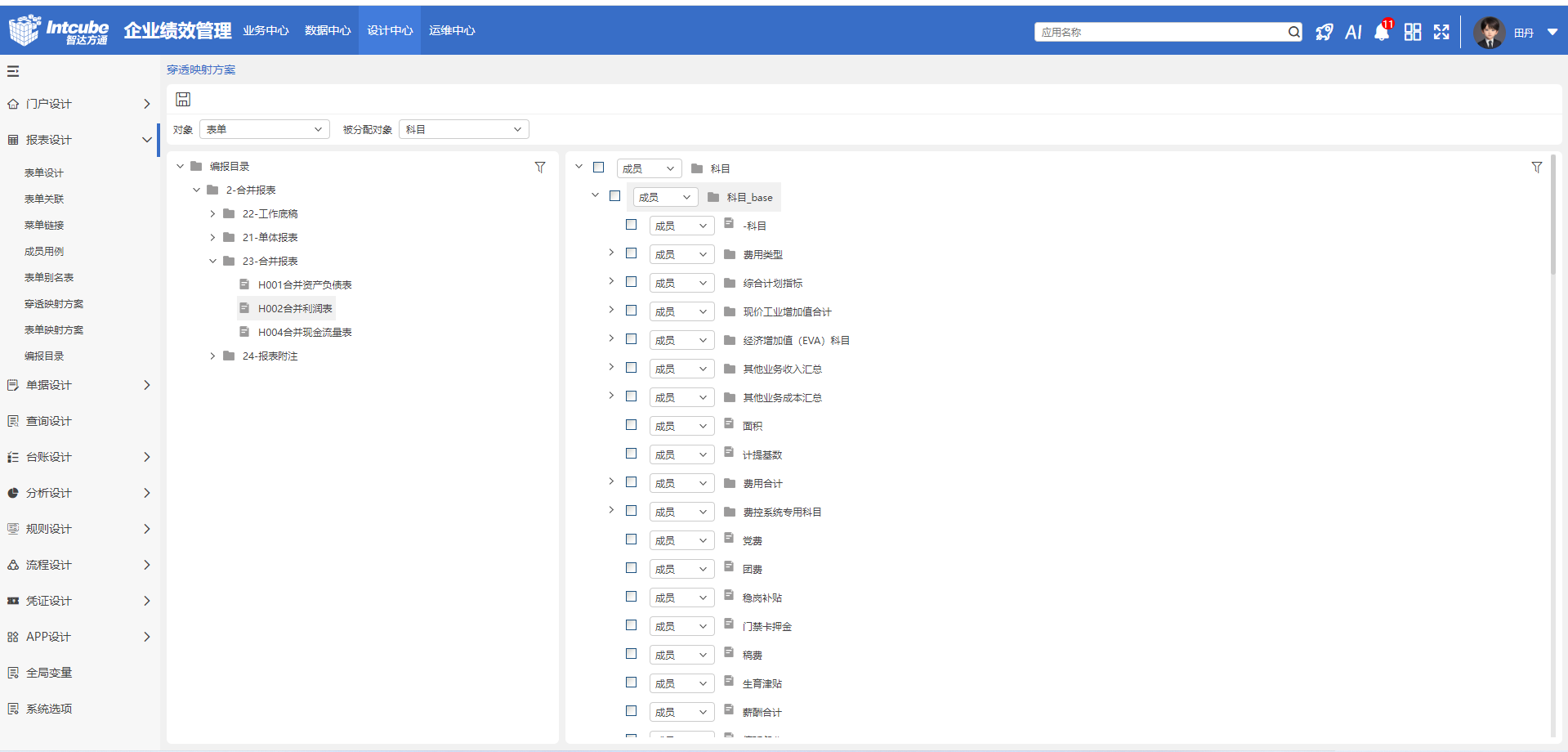1568x752 pixels.
Task: Select H001合并资产负债表 in tree
Action: point(304,285)
